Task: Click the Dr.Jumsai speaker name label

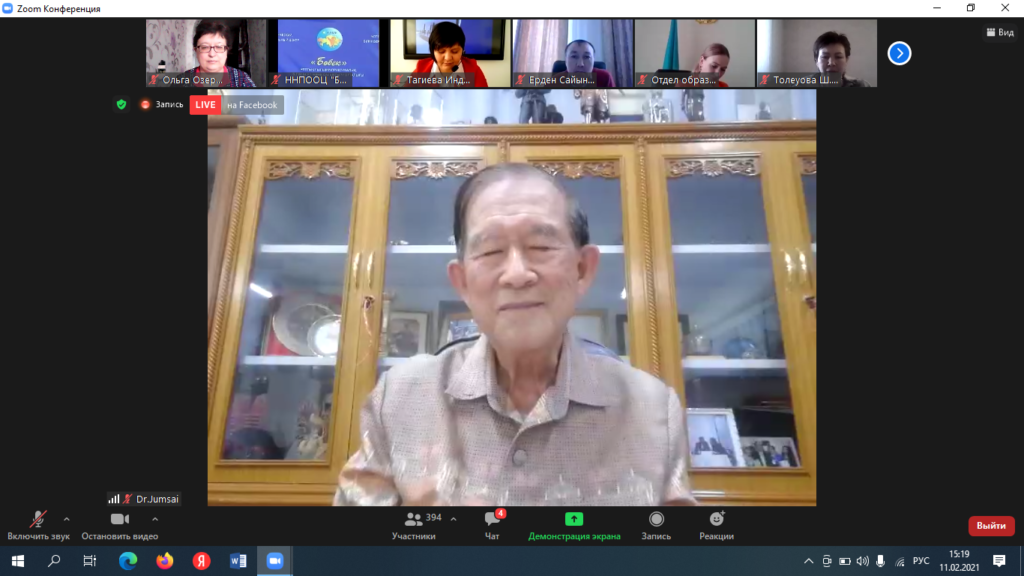Action: tap(157, 499)
